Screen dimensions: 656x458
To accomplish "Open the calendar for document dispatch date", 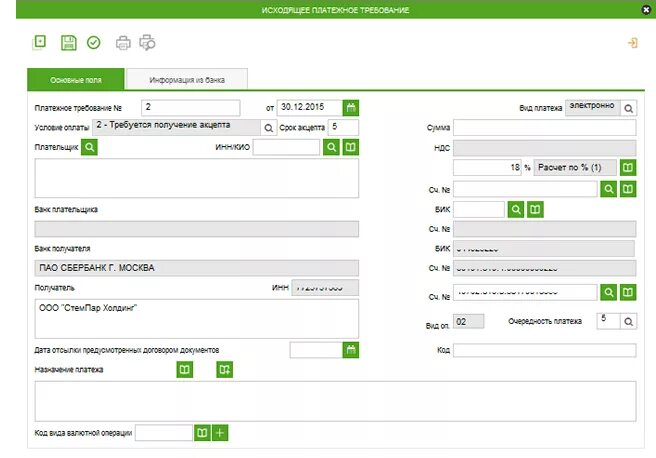I will tap(351, 350).
